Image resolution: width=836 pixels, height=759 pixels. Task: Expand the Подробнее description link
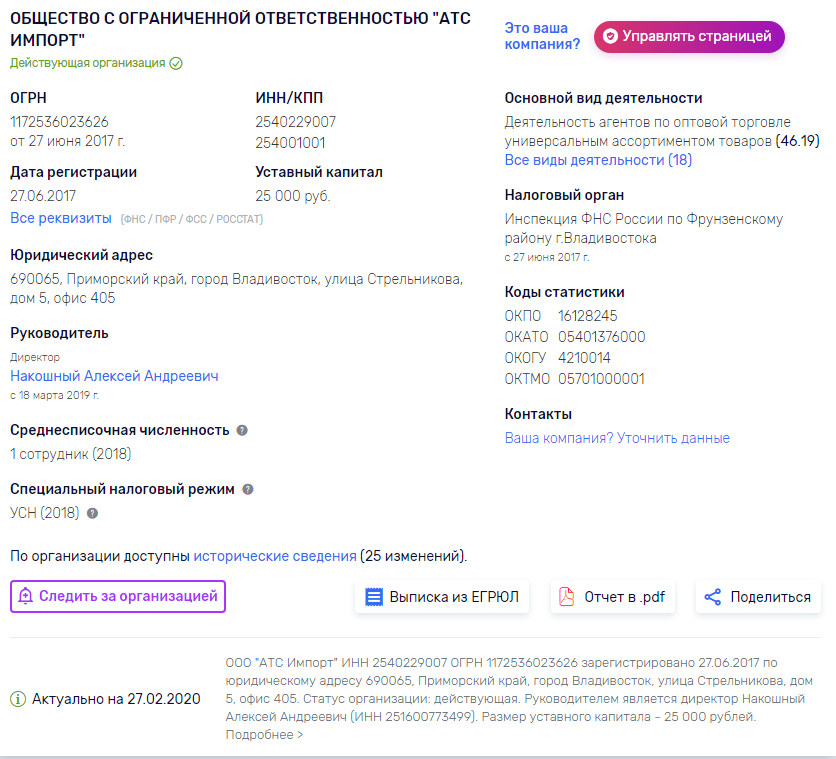point(264,735)
